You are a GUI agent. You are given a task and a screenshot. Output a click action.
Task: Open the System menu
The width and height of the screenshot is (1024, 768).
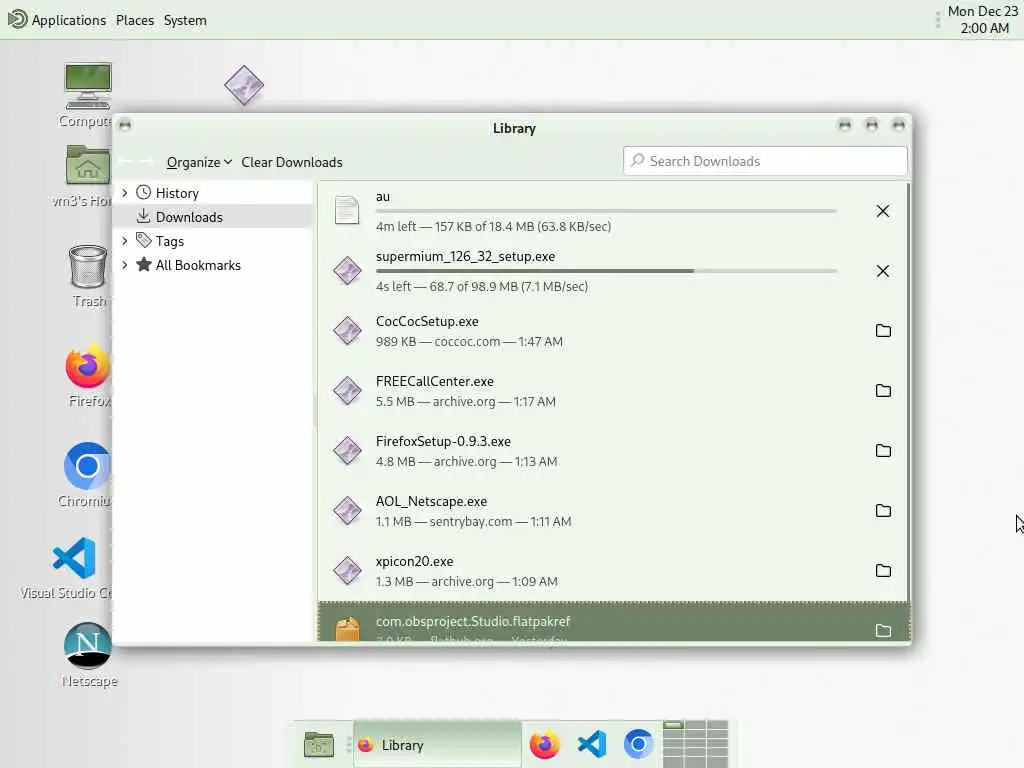[185, 20]
